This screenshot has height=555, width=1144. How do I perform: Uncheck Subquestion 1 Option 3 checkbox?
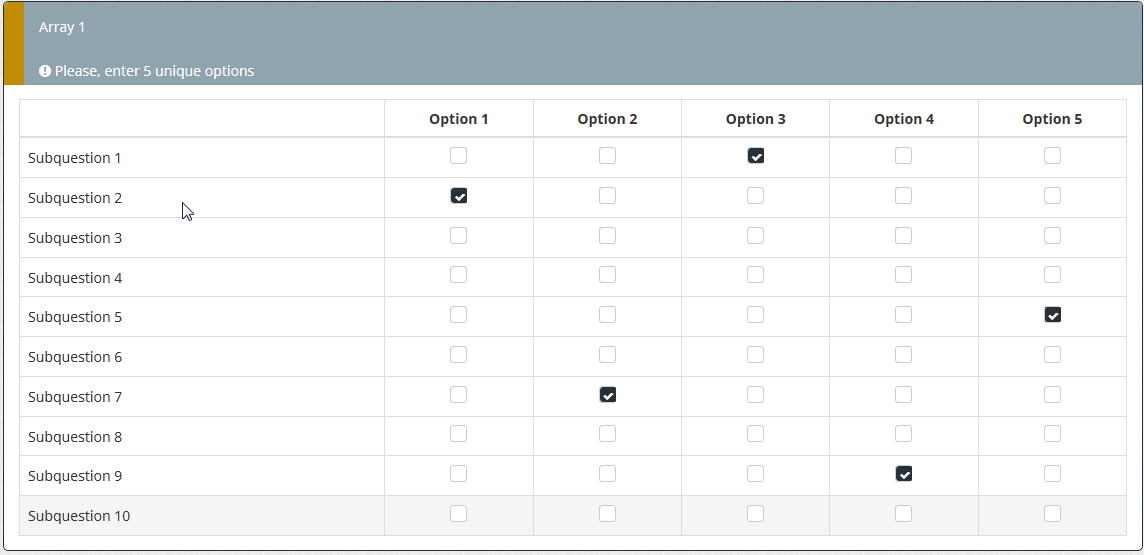click(756, 156)
